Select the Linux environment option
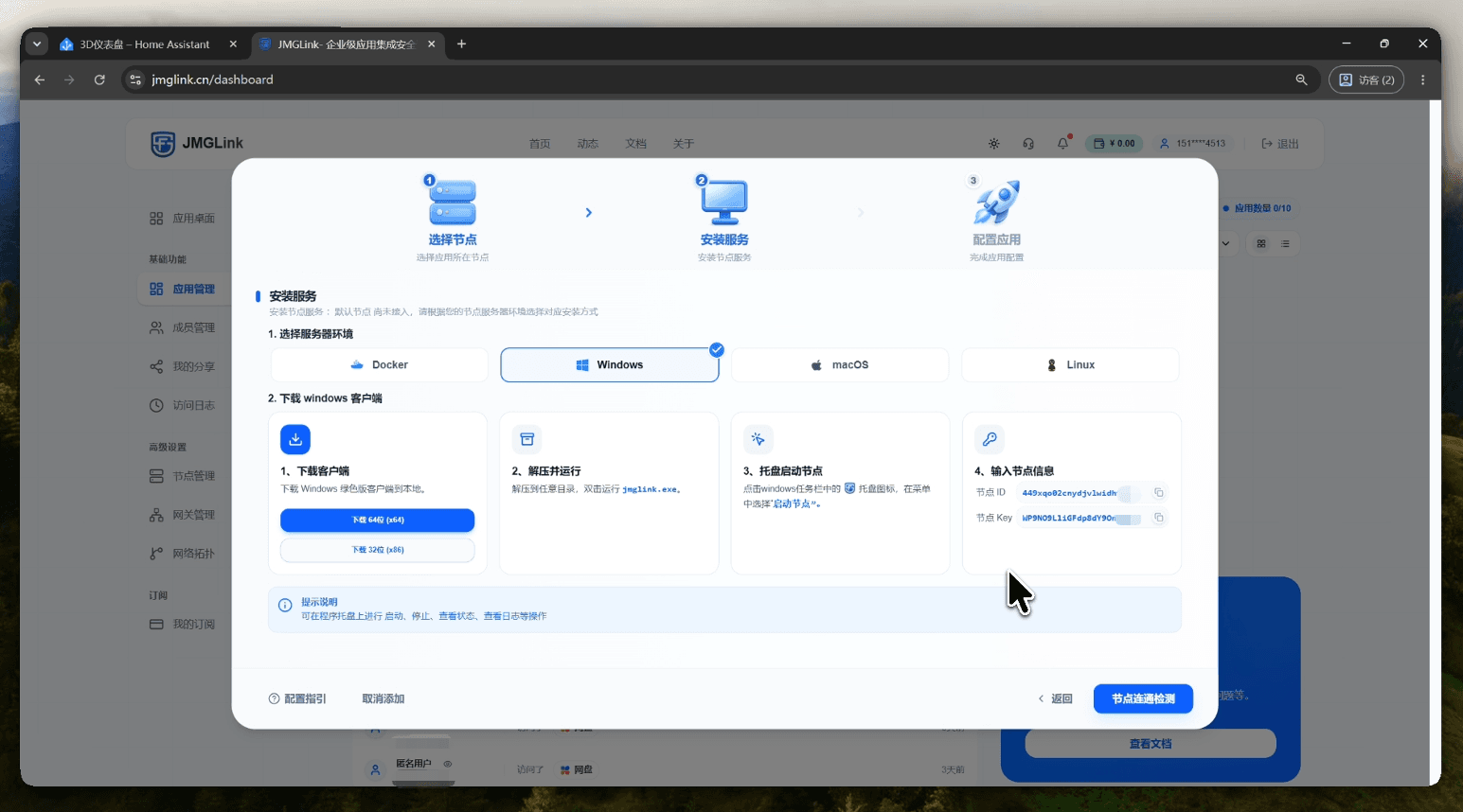This screenshot has height=812, width=1463. point(1071,365)
